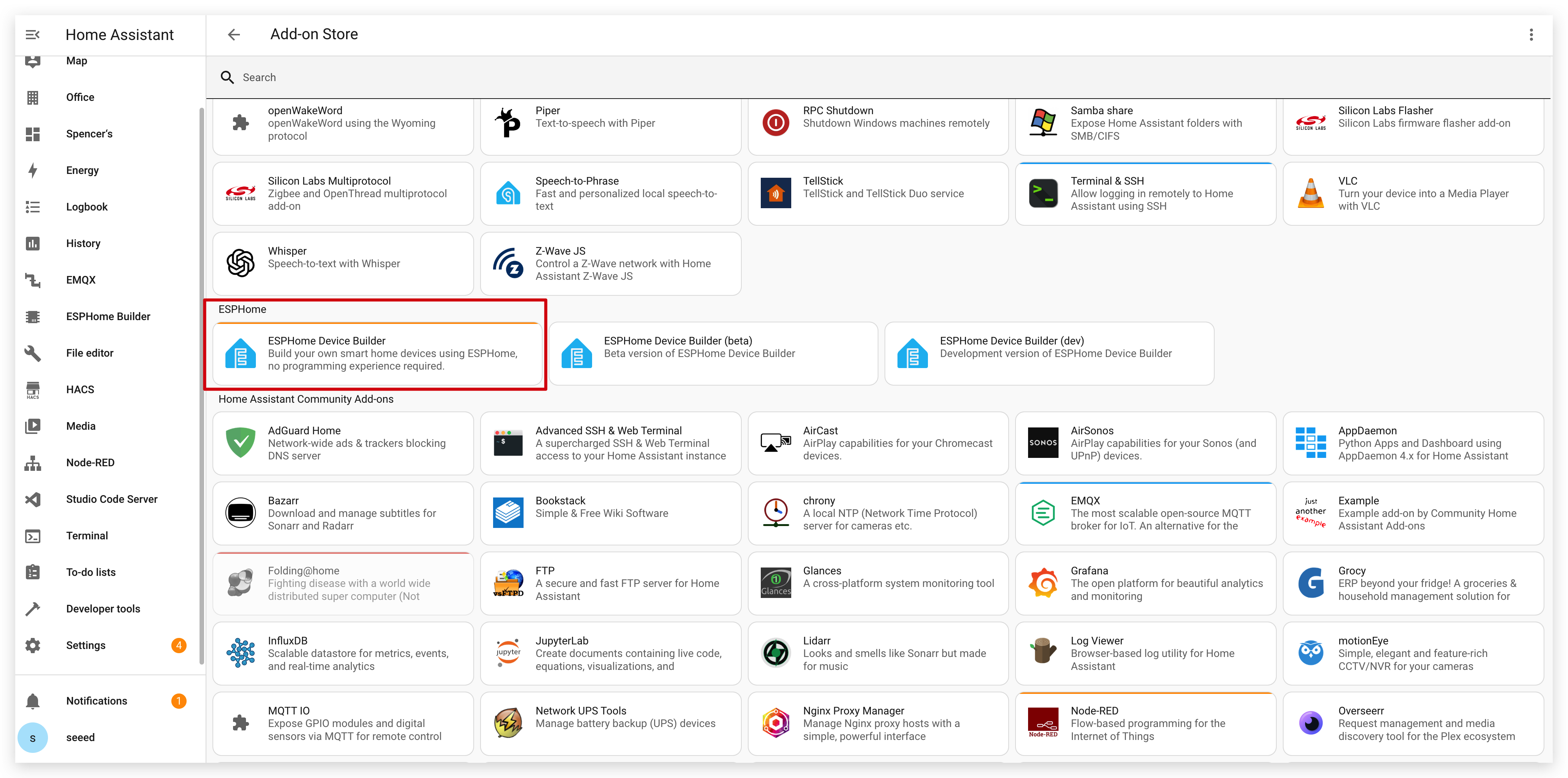Click the Network UPS Tools icon
1568x778 pixels.
508,723
